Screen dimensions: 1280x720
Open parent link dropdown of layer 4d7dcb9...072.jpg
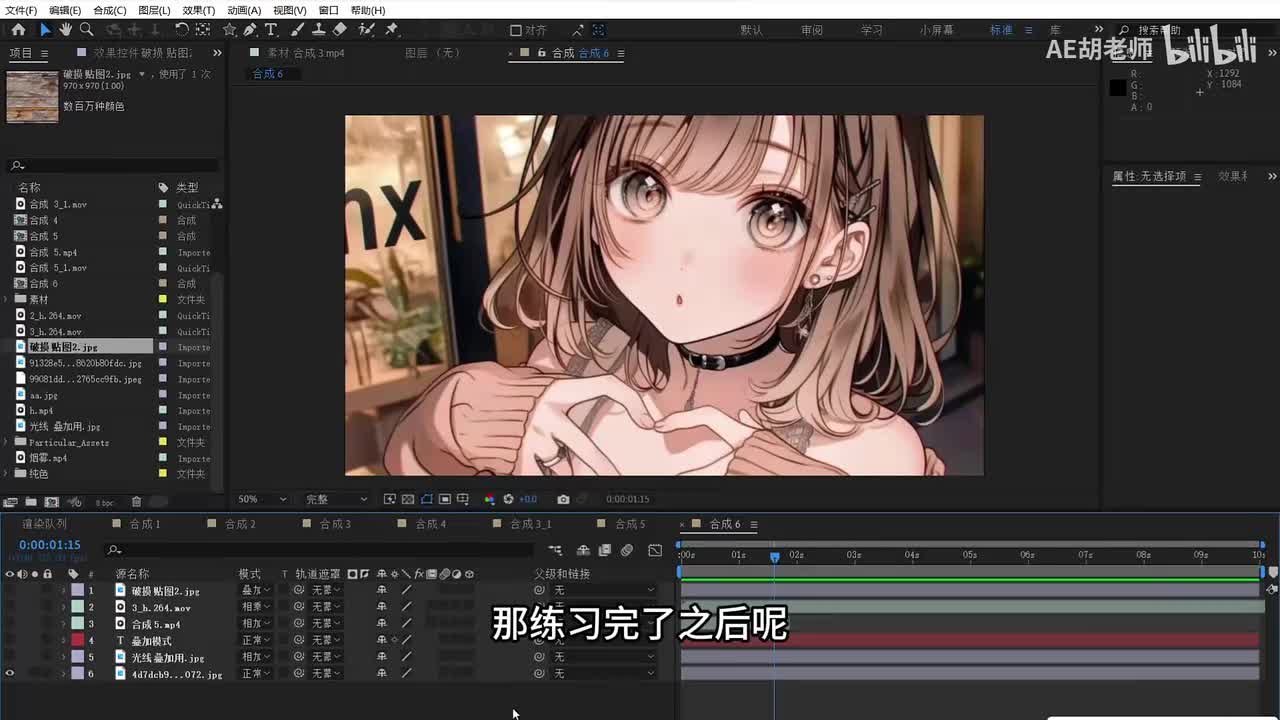(x=603, y=674)
